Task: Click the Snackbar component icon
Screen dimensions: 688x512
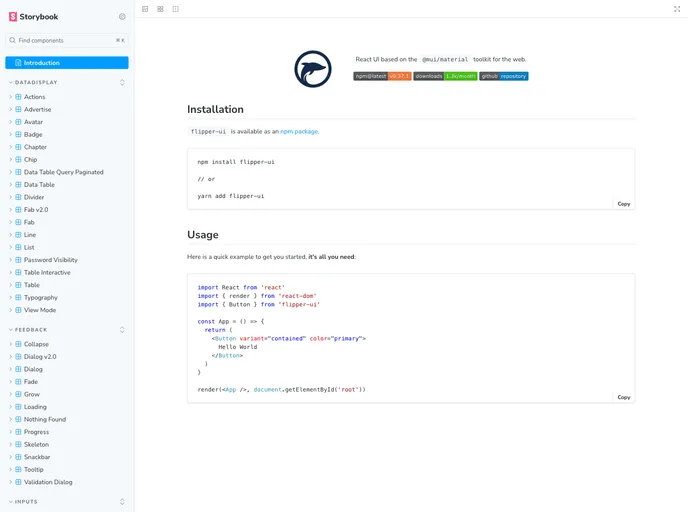Action: pyautogui.click(x=18, y=457)
